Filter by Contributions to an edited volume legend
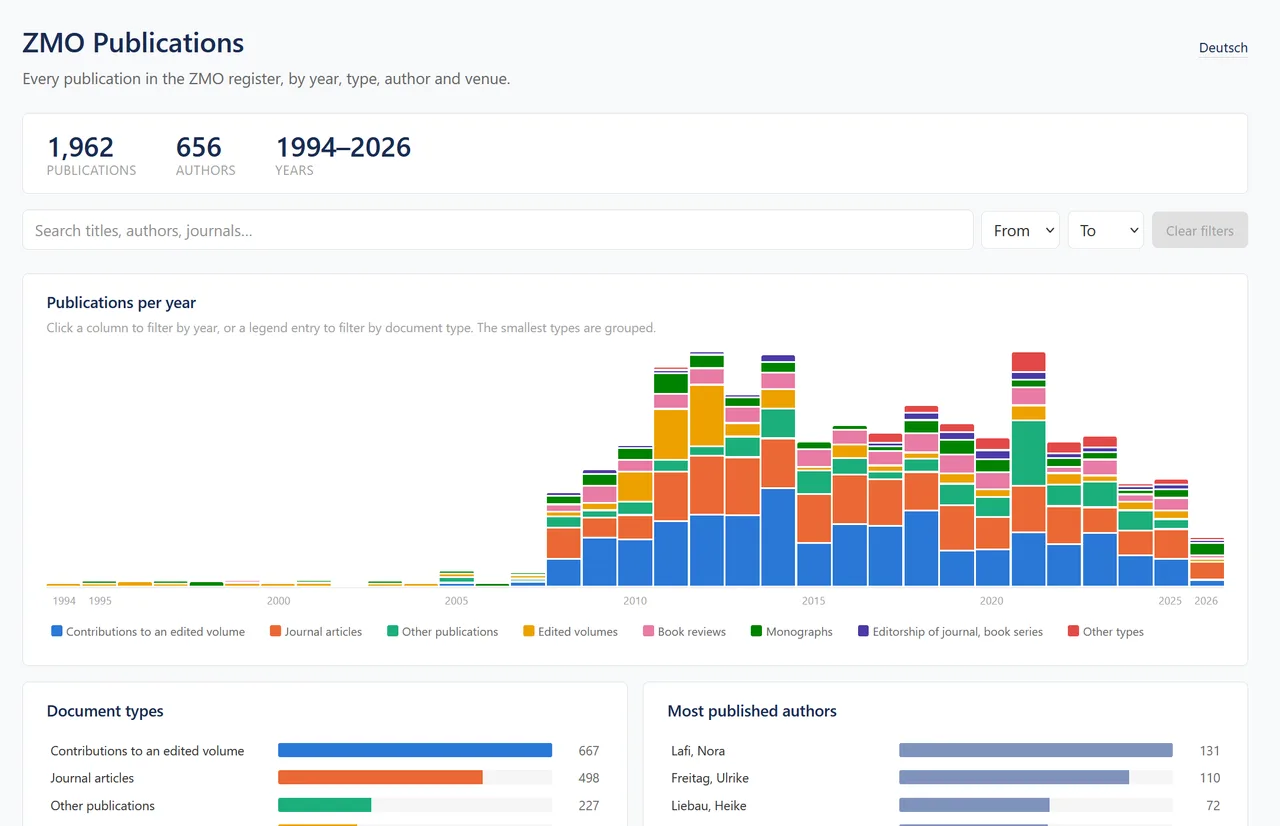1280x826 pixels. pos(148,632)
